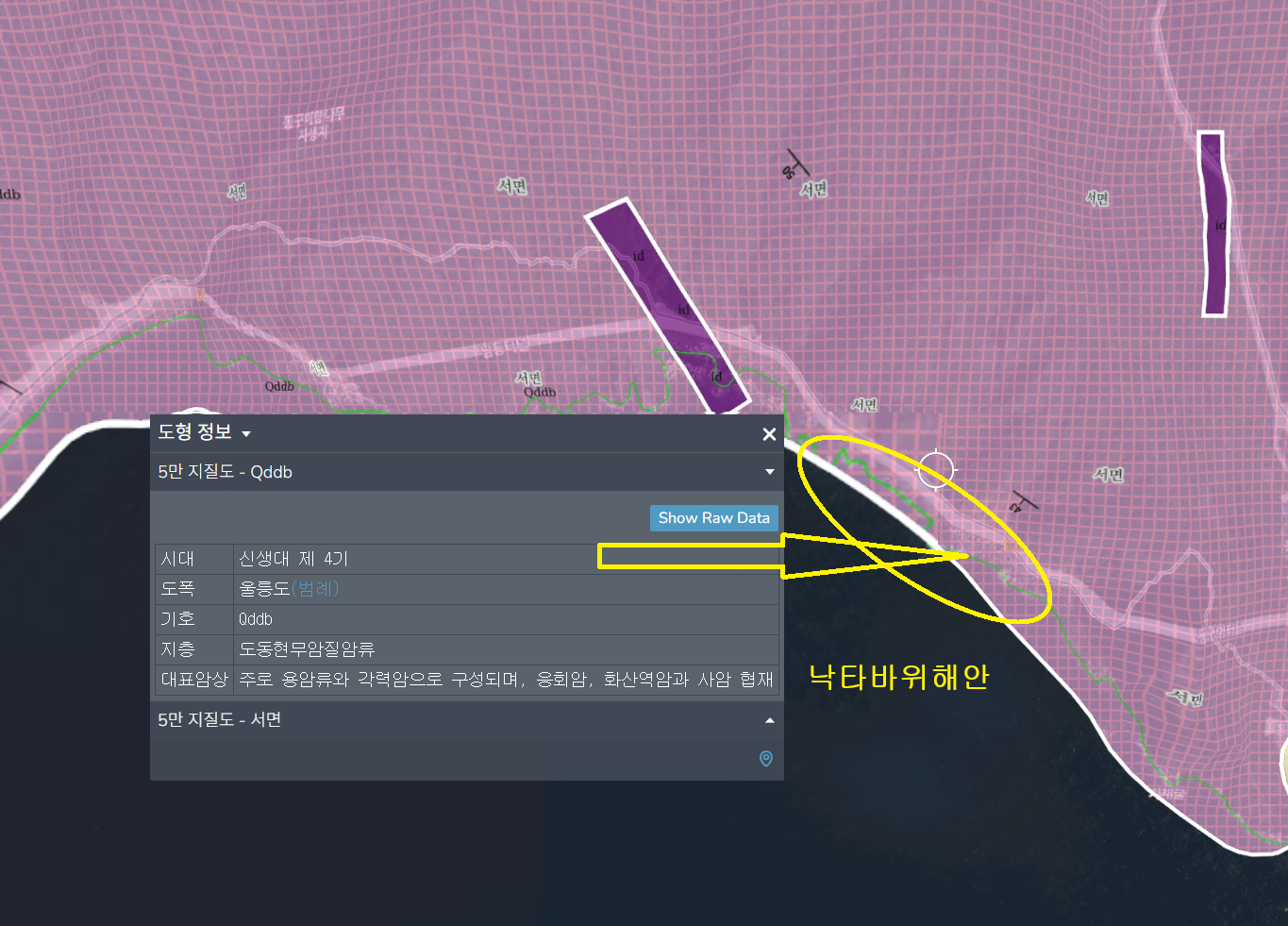This screenshot has height=926, width=1288.
Task: Click the 기호 row label
Action: tap(193, 619)
